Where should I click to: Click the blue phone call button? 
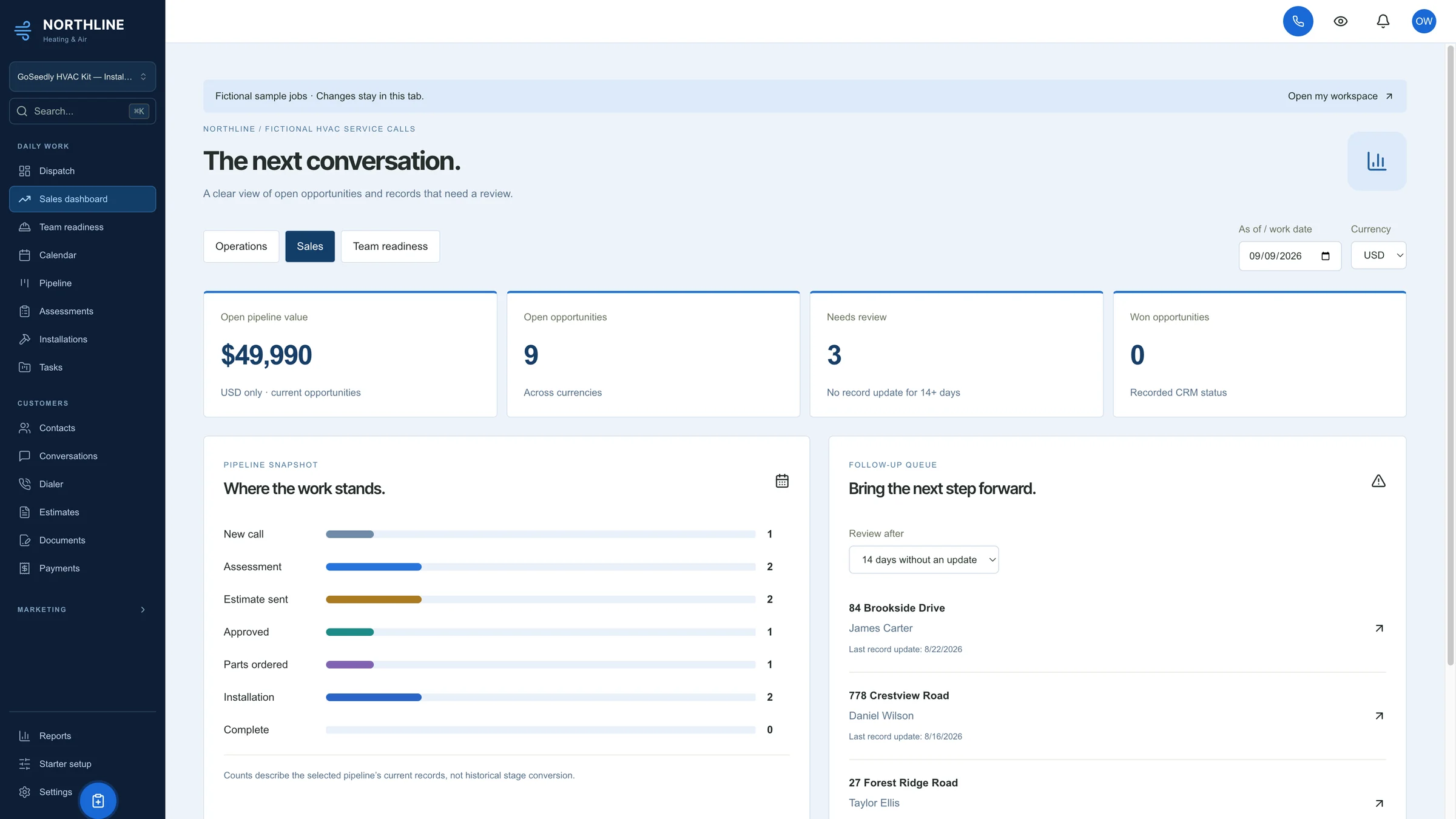[x=1298, y=21]
